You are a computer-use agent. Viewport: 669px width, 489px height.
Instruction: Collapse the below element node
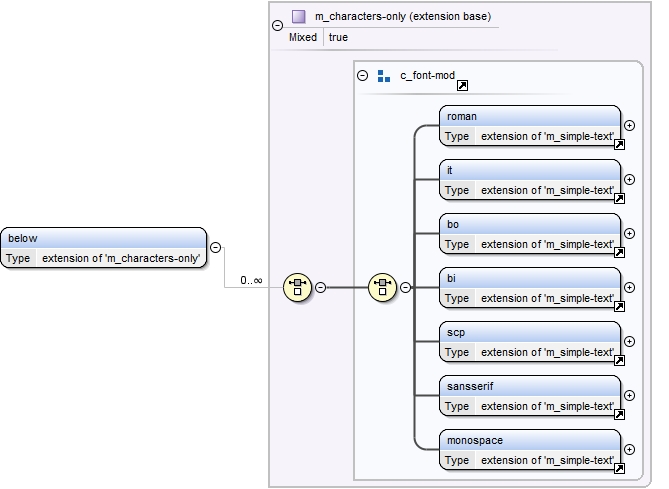pyautogui.click(x=215, y=247)
